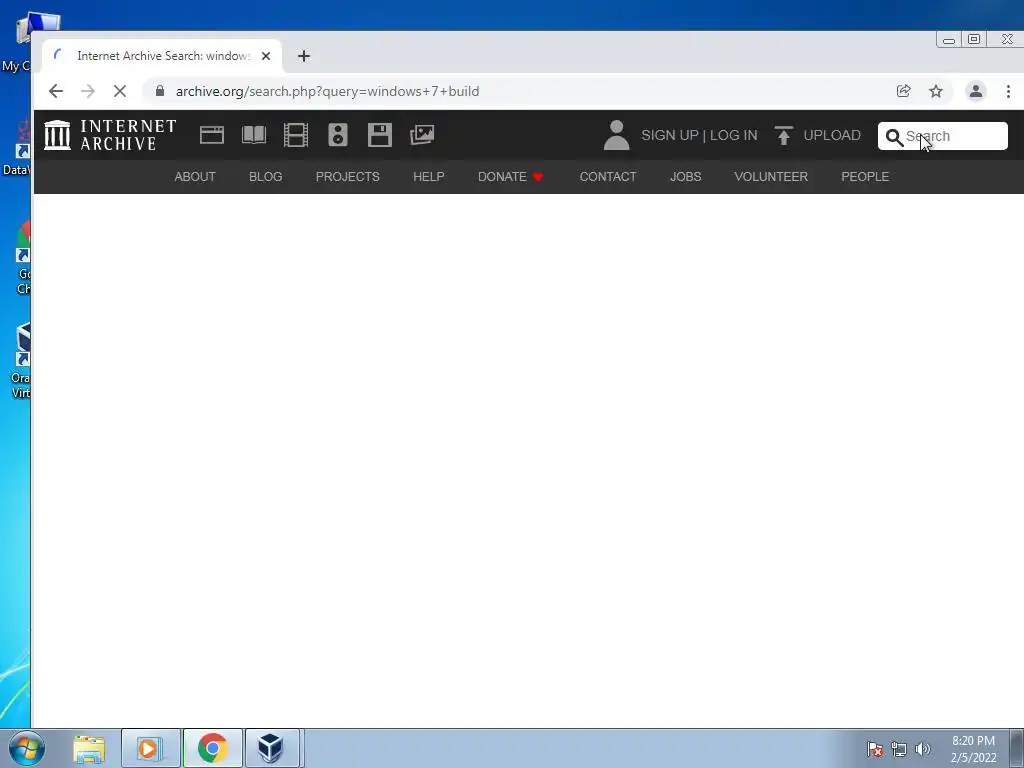The image size is (1024, 768).
Task: Open the Texts book icon
Action: point(253,135)
